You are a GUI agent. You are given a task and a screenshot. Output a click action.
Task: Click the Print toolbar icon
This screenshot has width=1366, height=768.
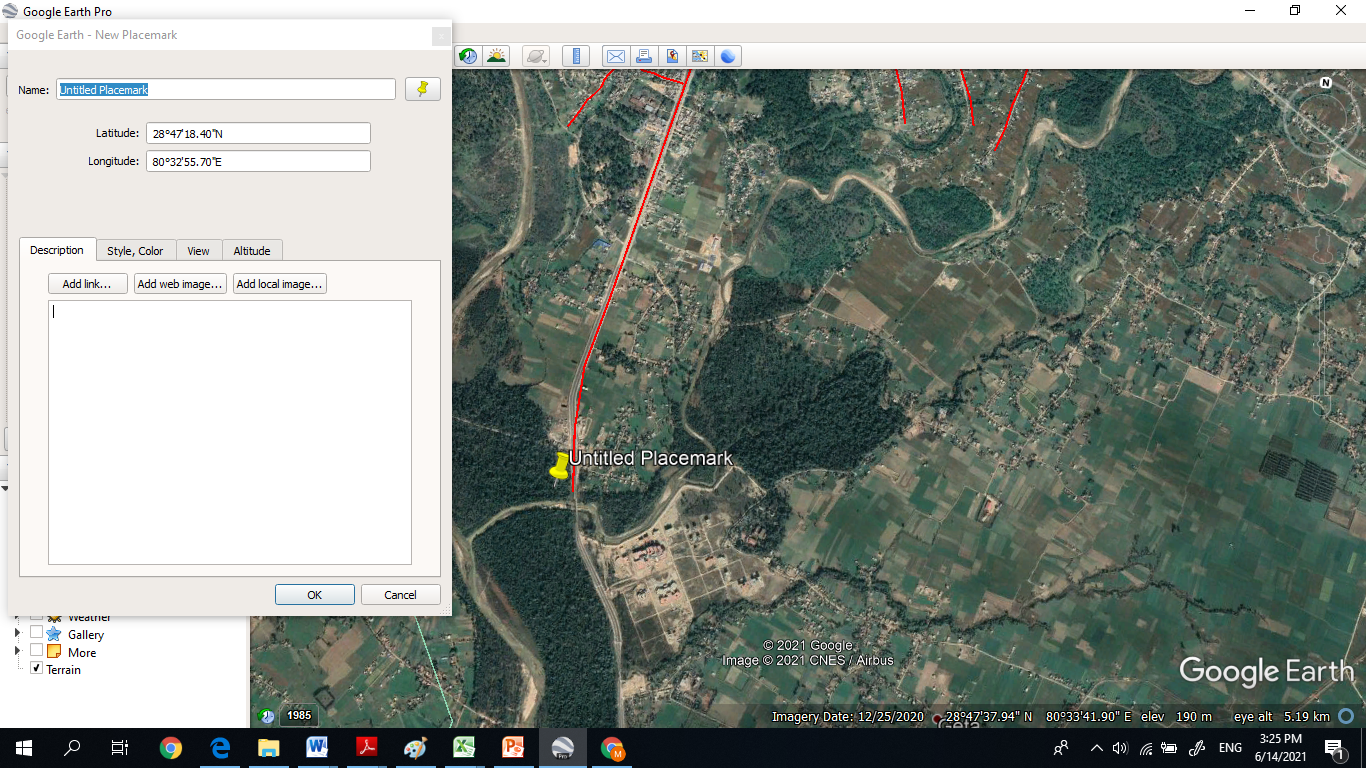pos(644,56)
